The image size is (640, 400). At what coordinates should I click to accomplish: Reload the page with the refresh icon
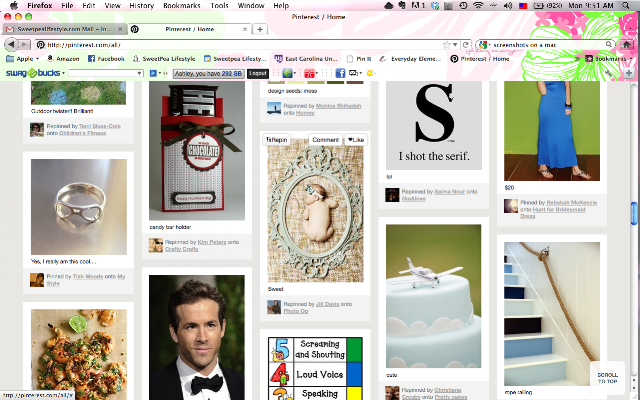click(x=466, y=44)
